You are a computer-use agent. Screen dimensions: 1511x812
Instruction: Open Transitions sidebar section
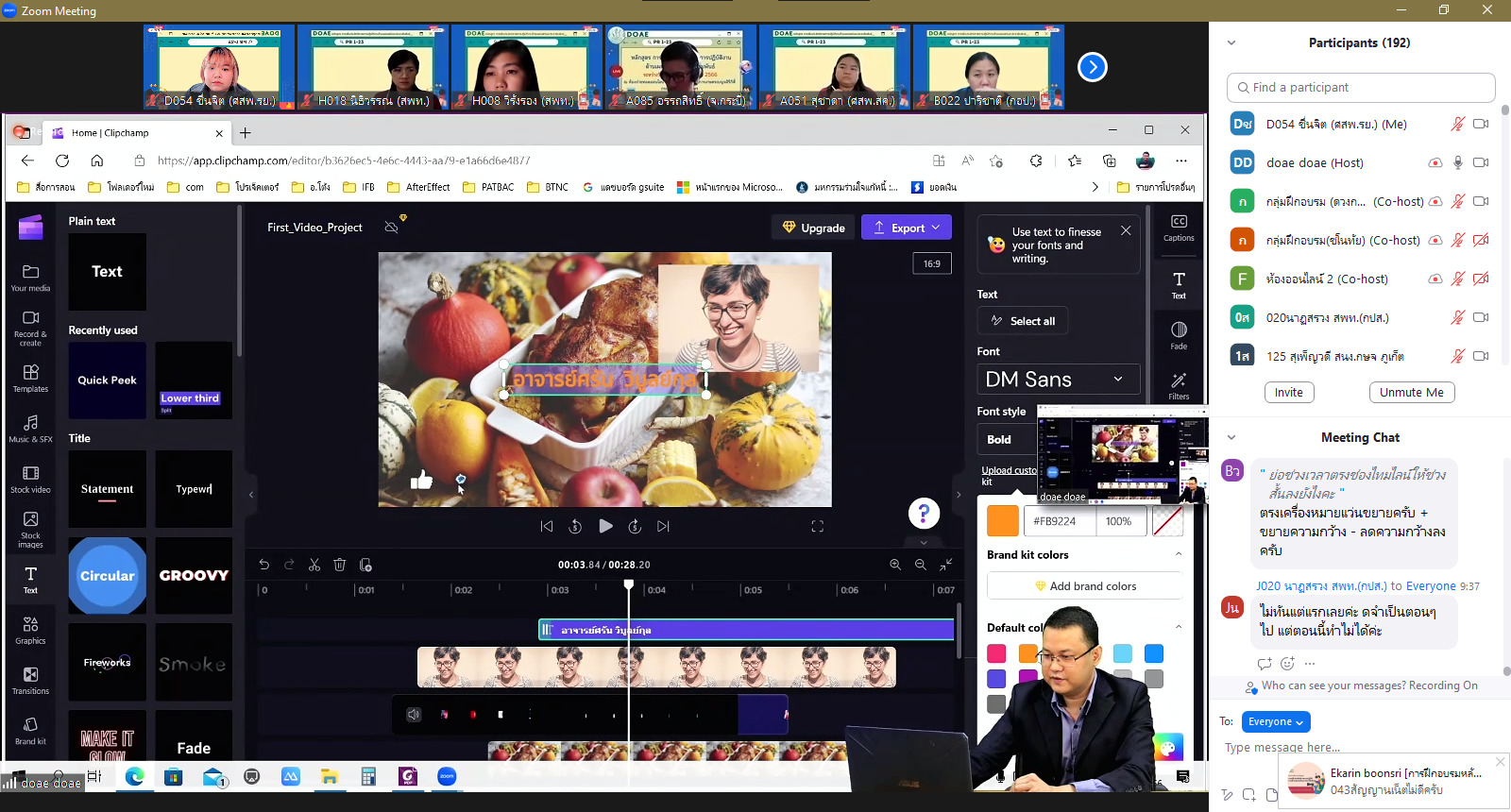click(30, 680)
